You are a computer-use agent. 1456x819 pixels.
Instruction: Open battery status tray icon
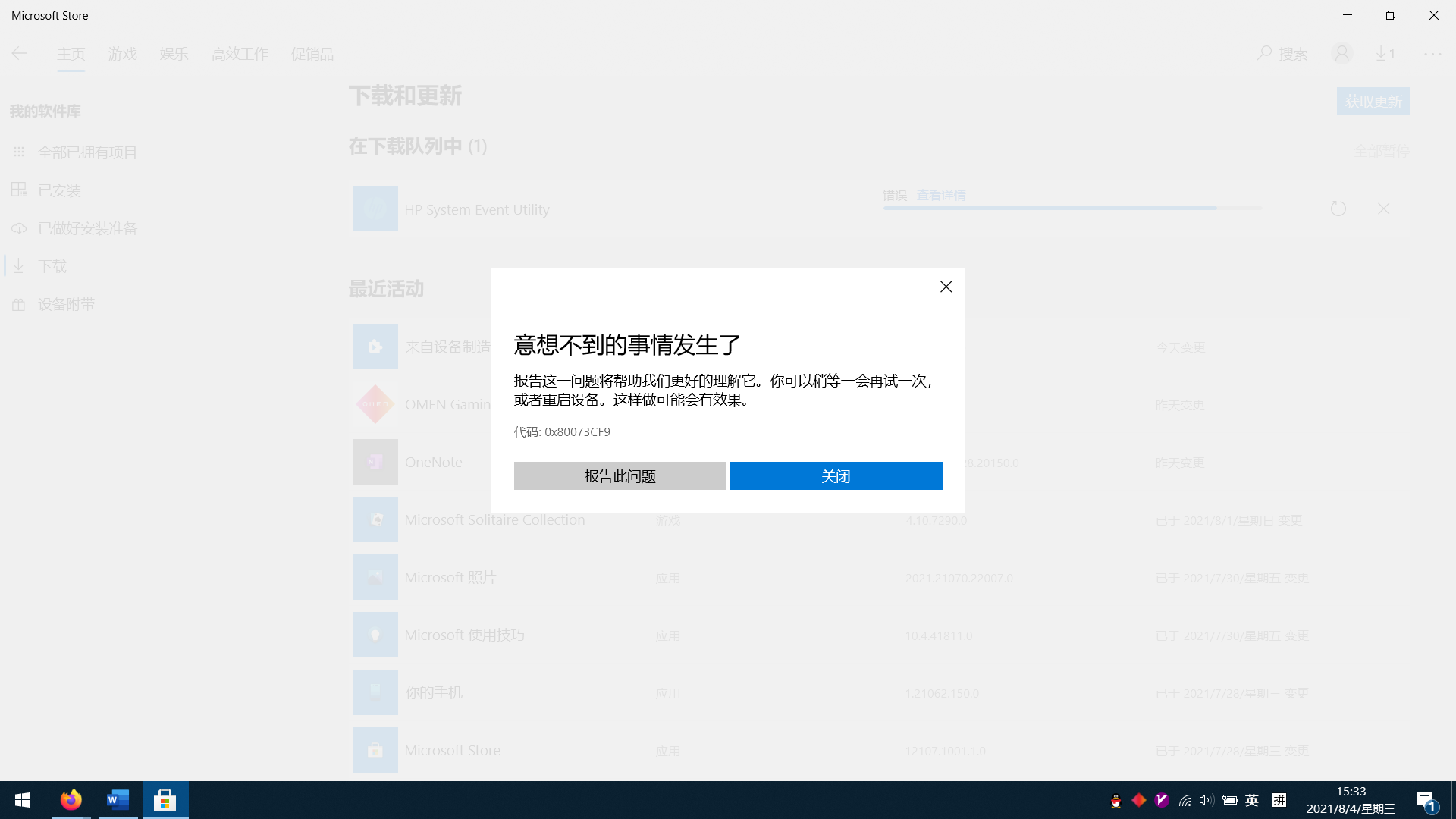(x=1230, y=800)
